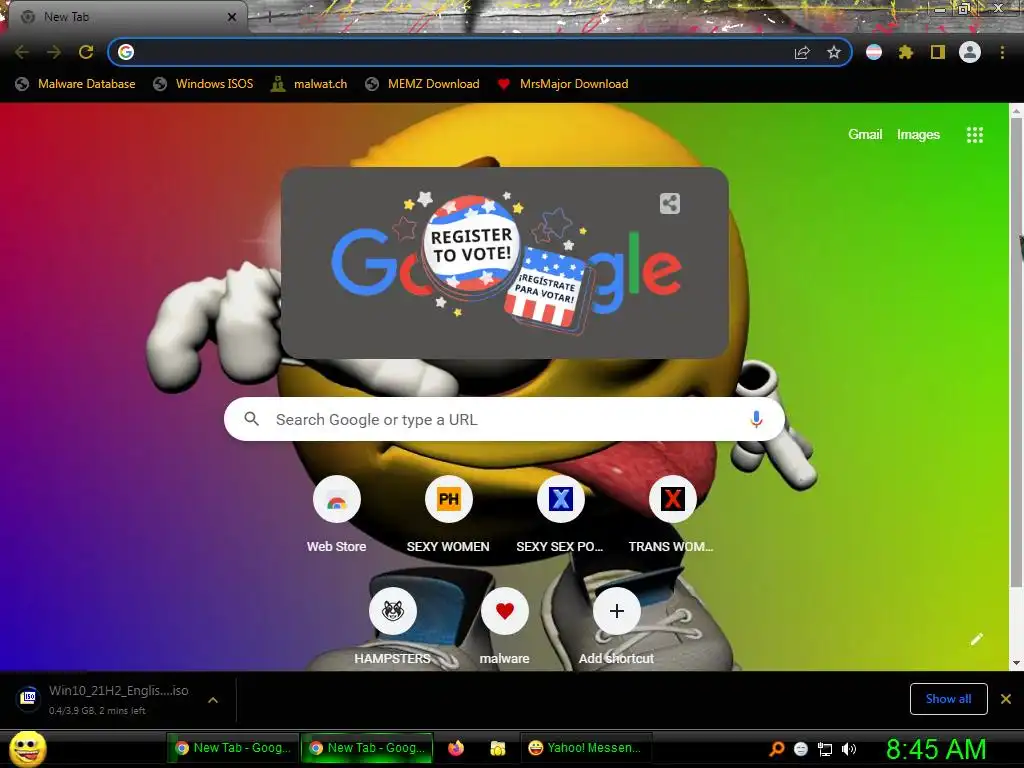
Task: Open the smiley Start button
Action: pyautogui.click(x=27, y=748)
